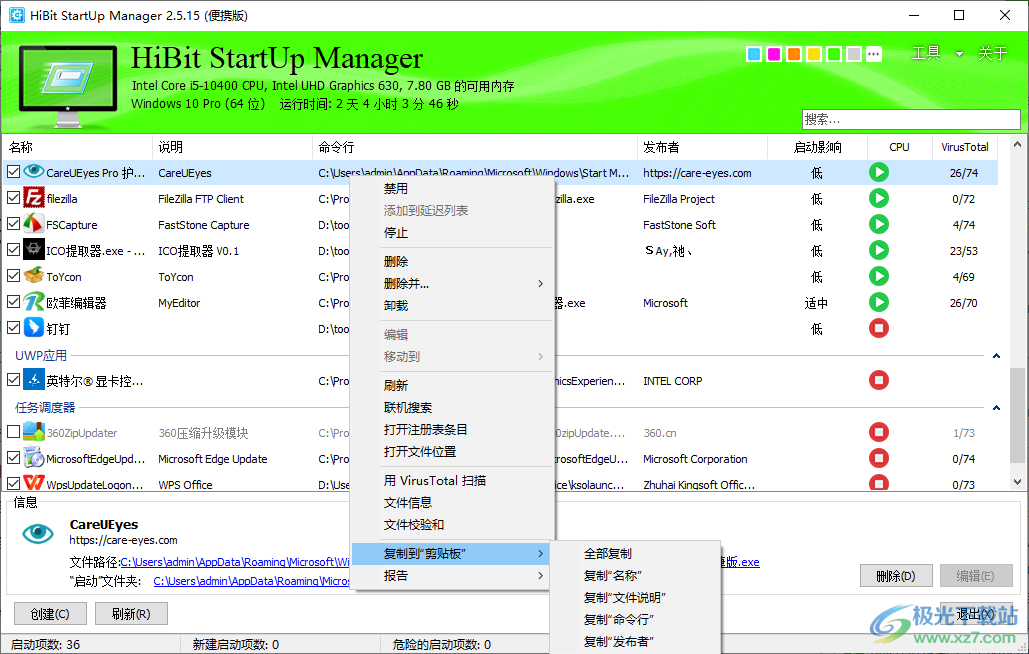Click green running icon for 欧菲编辑器

click(879, 302)
